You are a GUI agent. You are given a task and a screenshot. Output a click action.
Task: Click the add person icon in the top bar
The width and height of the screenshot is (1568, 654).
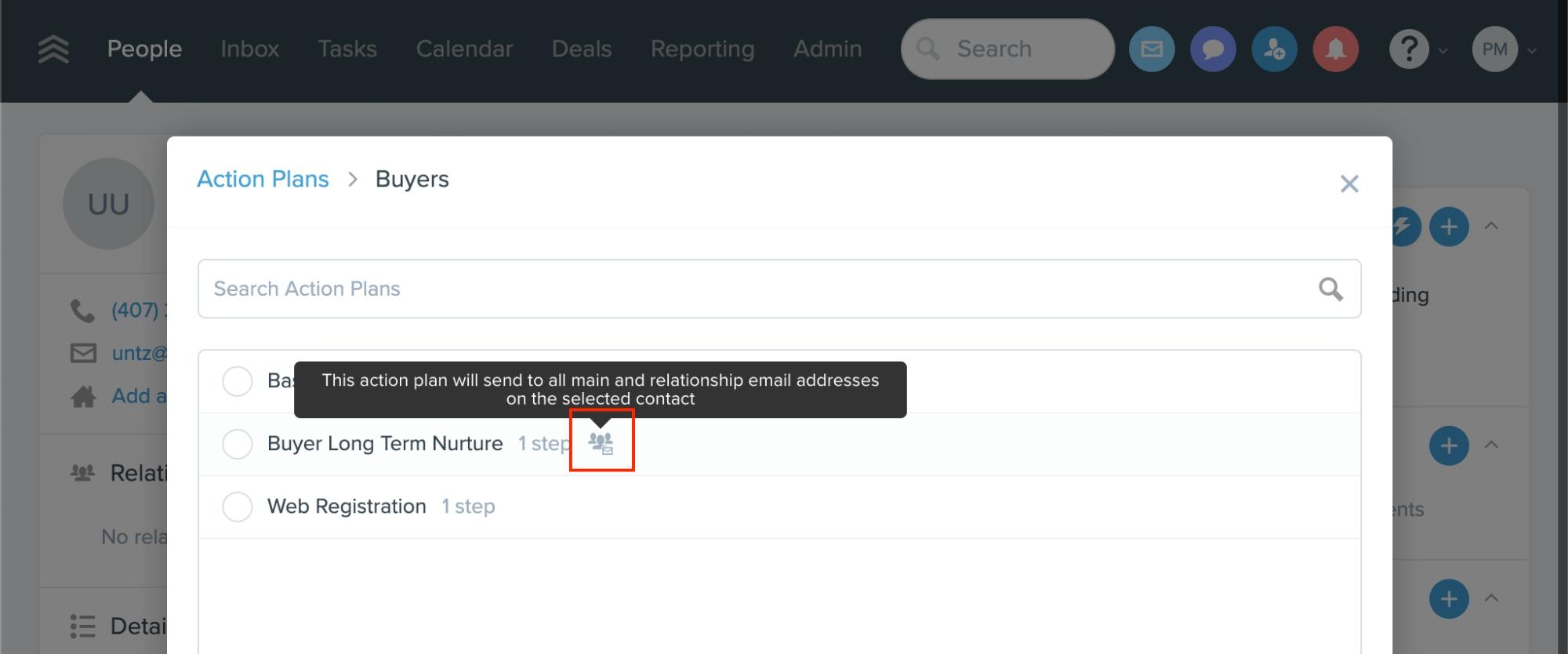[1274, 49]
